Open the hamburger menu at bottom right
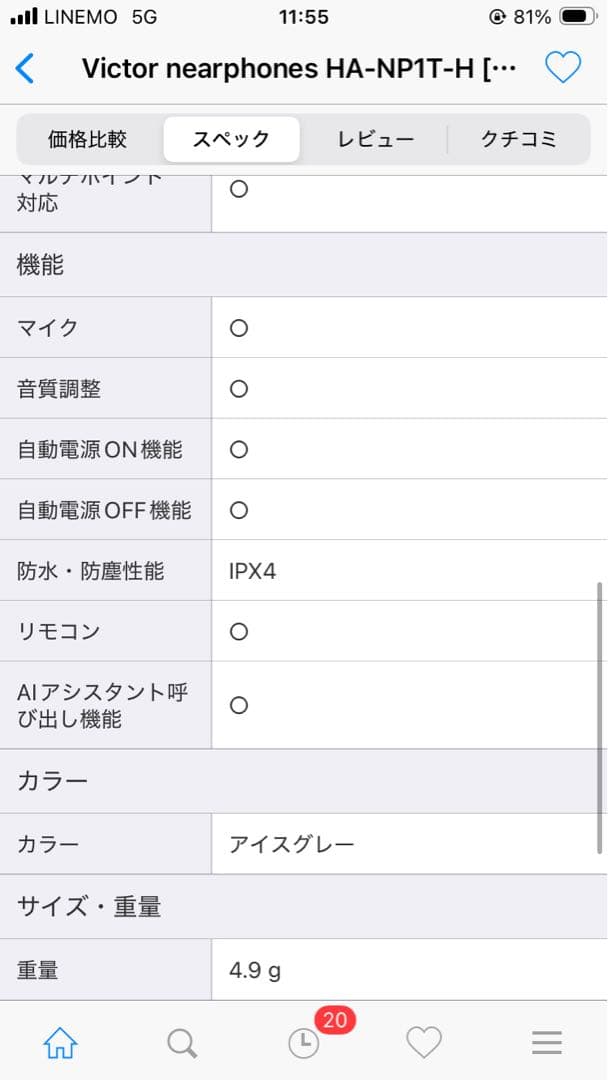The height and width of the screenshot is (1080, 608). tap(547, 1042)
